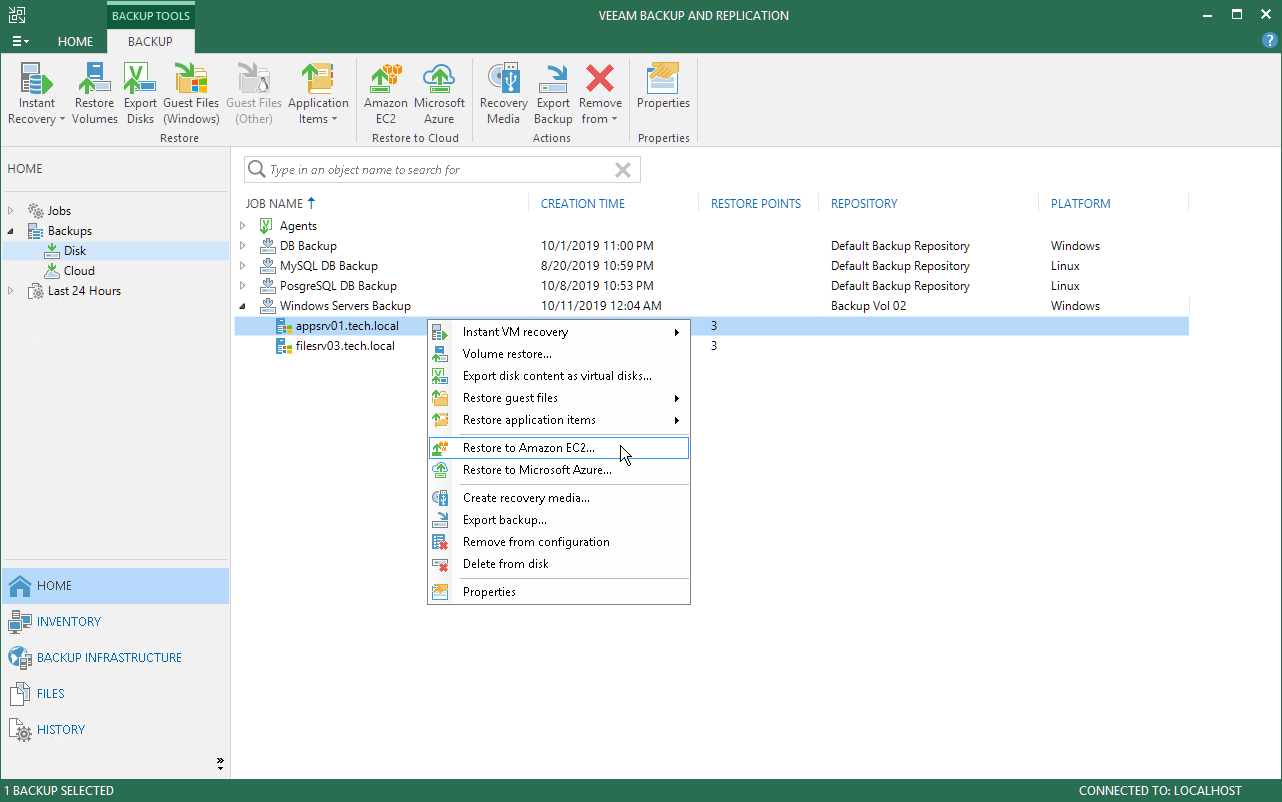Open the Application Items ribbon button
The height and width of the screenshot is (802, 1282).
(x=318, y=94)
